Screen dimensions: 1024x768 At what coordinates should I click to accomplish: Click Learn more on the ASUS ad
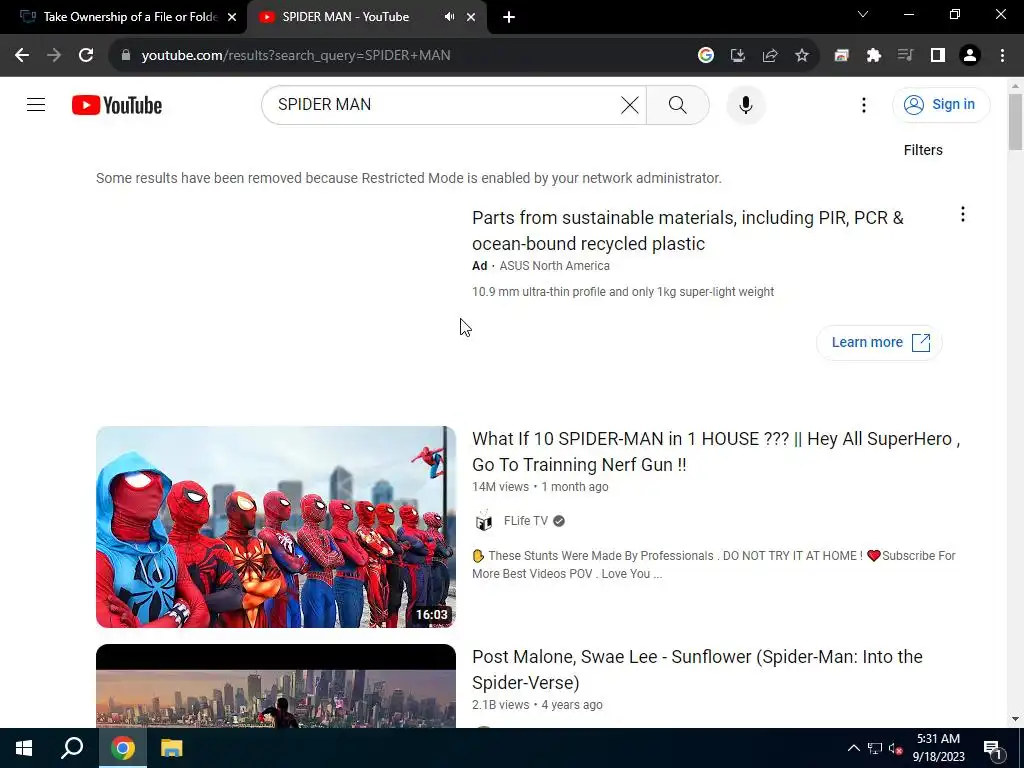coord(879,342)
